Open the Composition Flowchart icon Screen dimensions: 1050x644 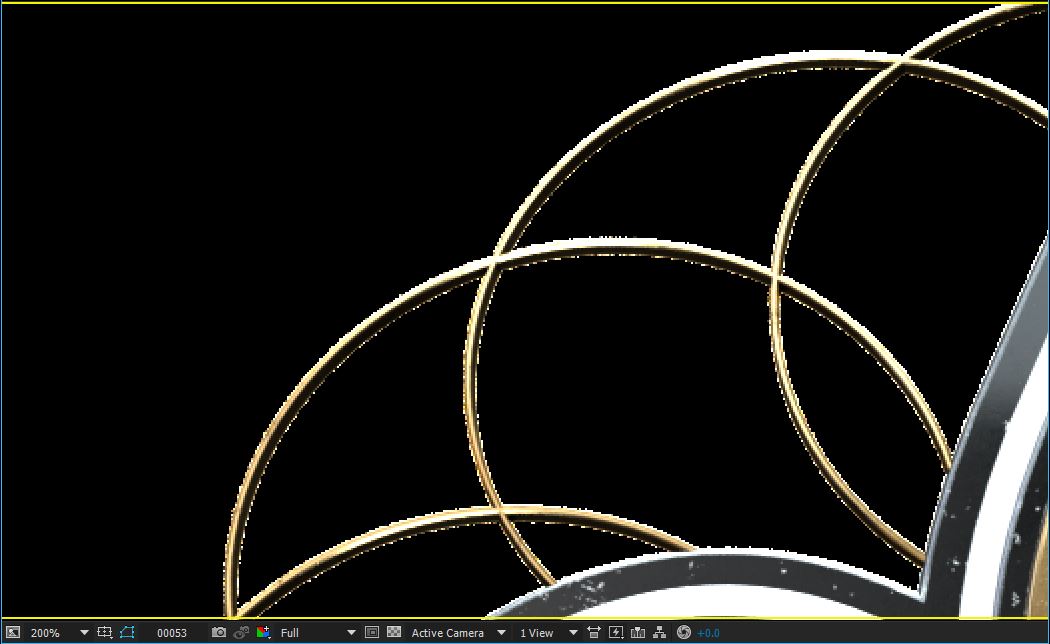(x=660, y=632)
